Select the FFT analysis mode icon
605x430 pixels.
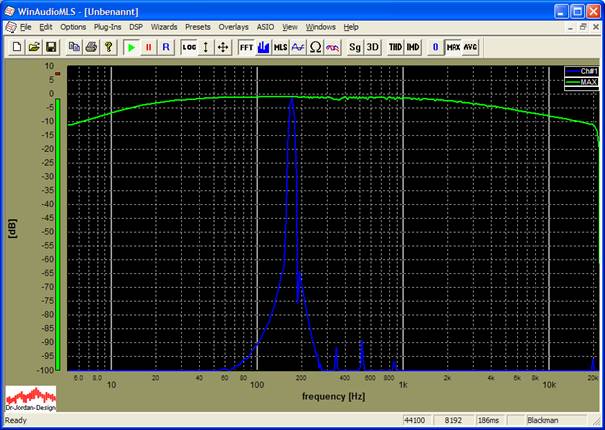[246, 47]
